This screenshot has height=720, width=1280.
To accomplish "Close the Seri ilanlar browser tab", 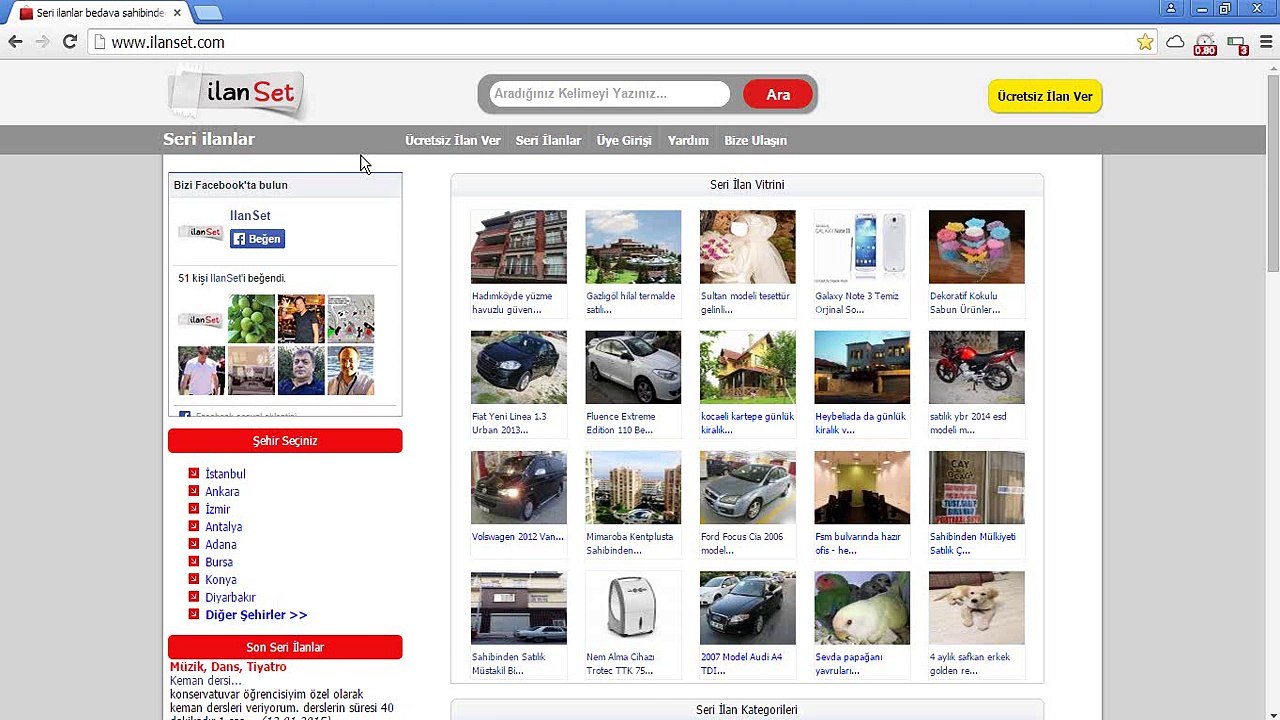I will (178, 13).
